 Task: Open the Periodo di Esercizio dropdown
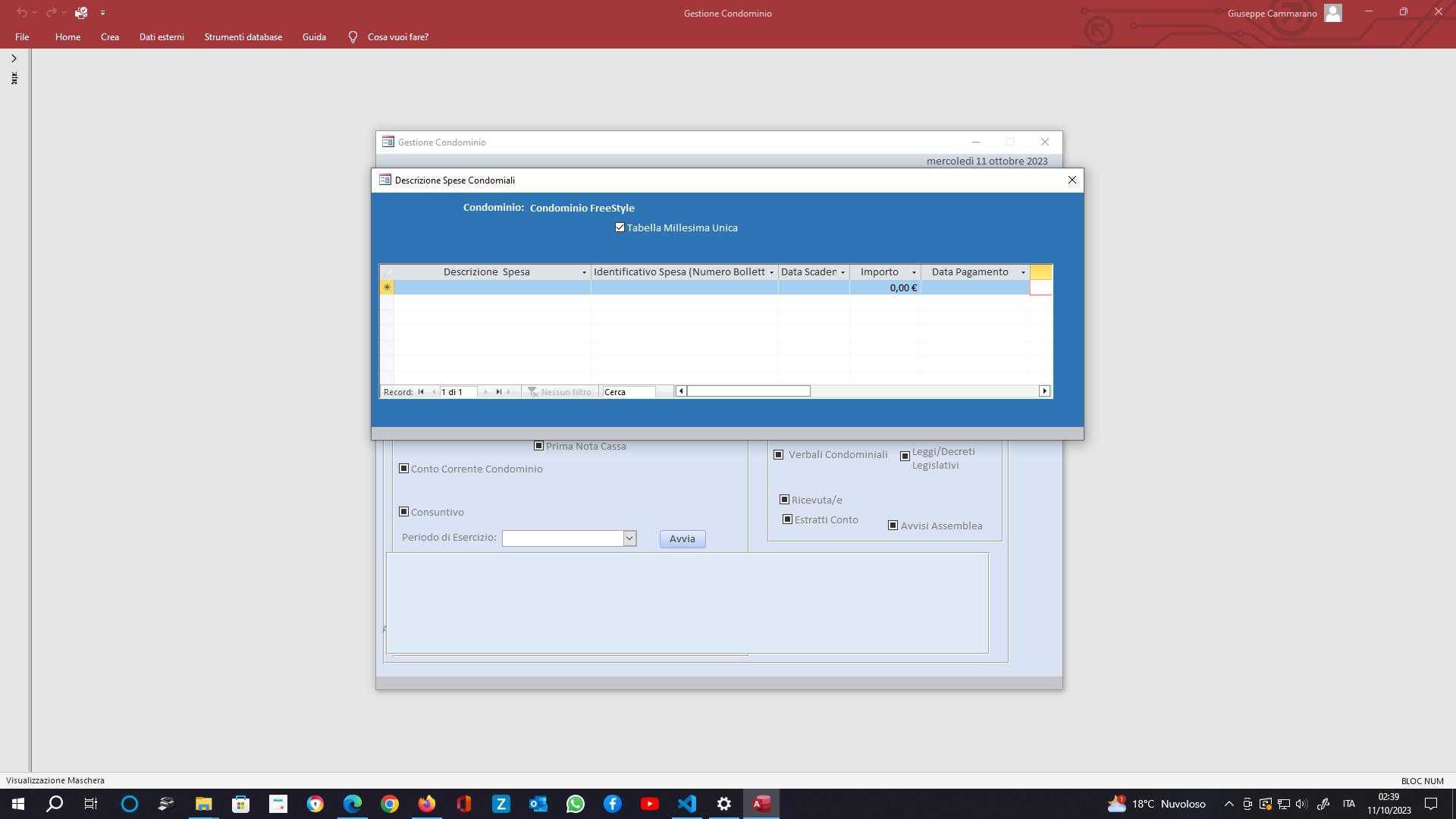(629, 538)
